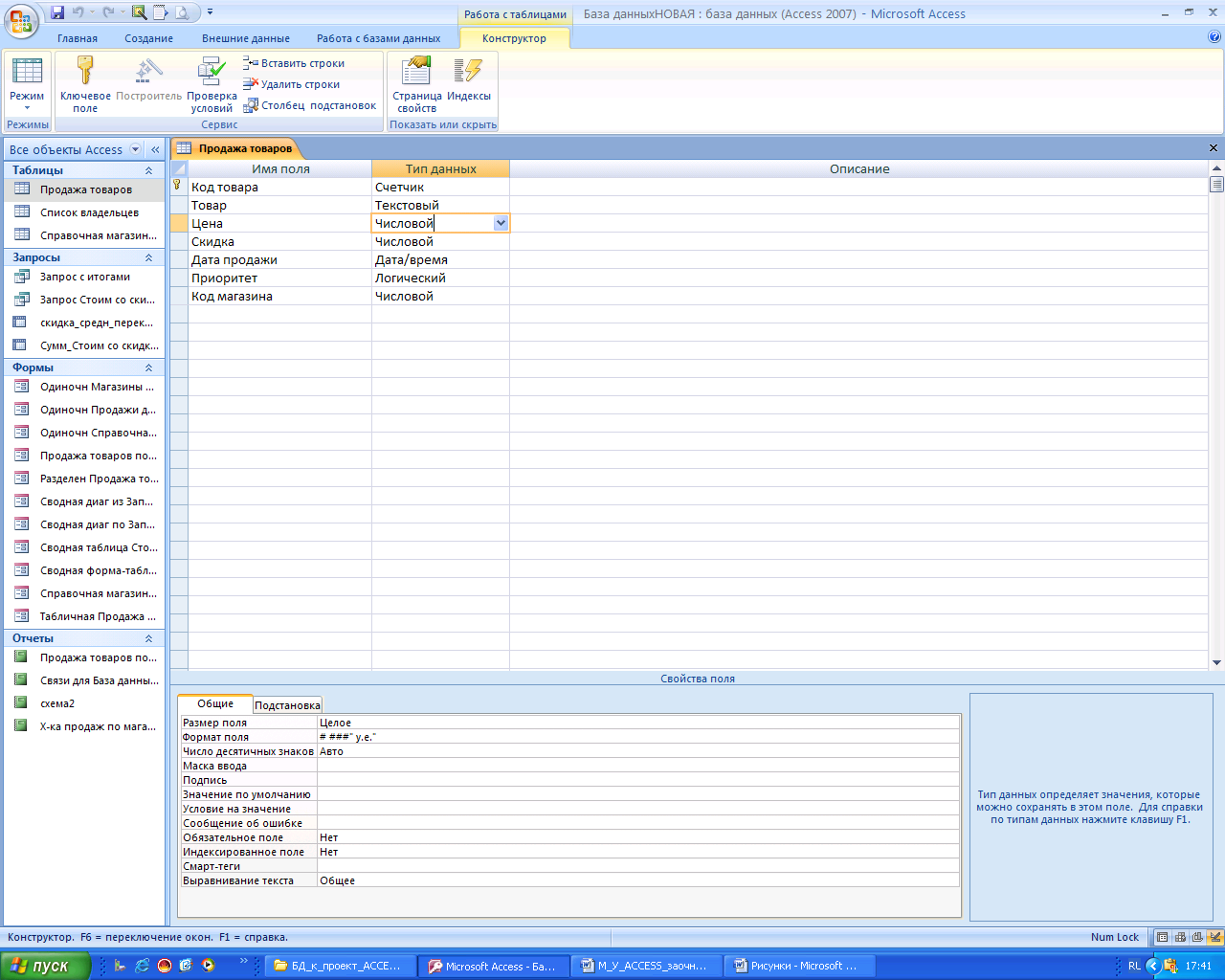
Task: Save via quick access toolbar
Action: pos(57,12)
